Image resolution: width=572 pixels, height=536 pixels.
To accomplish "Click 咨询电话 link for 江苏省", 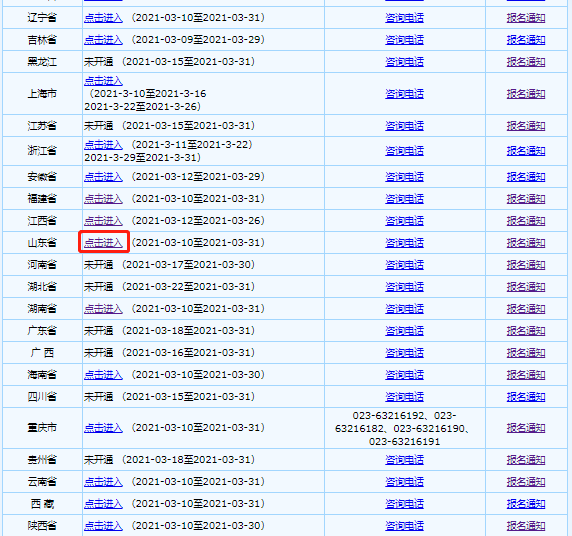I will (x=404, y=126).
